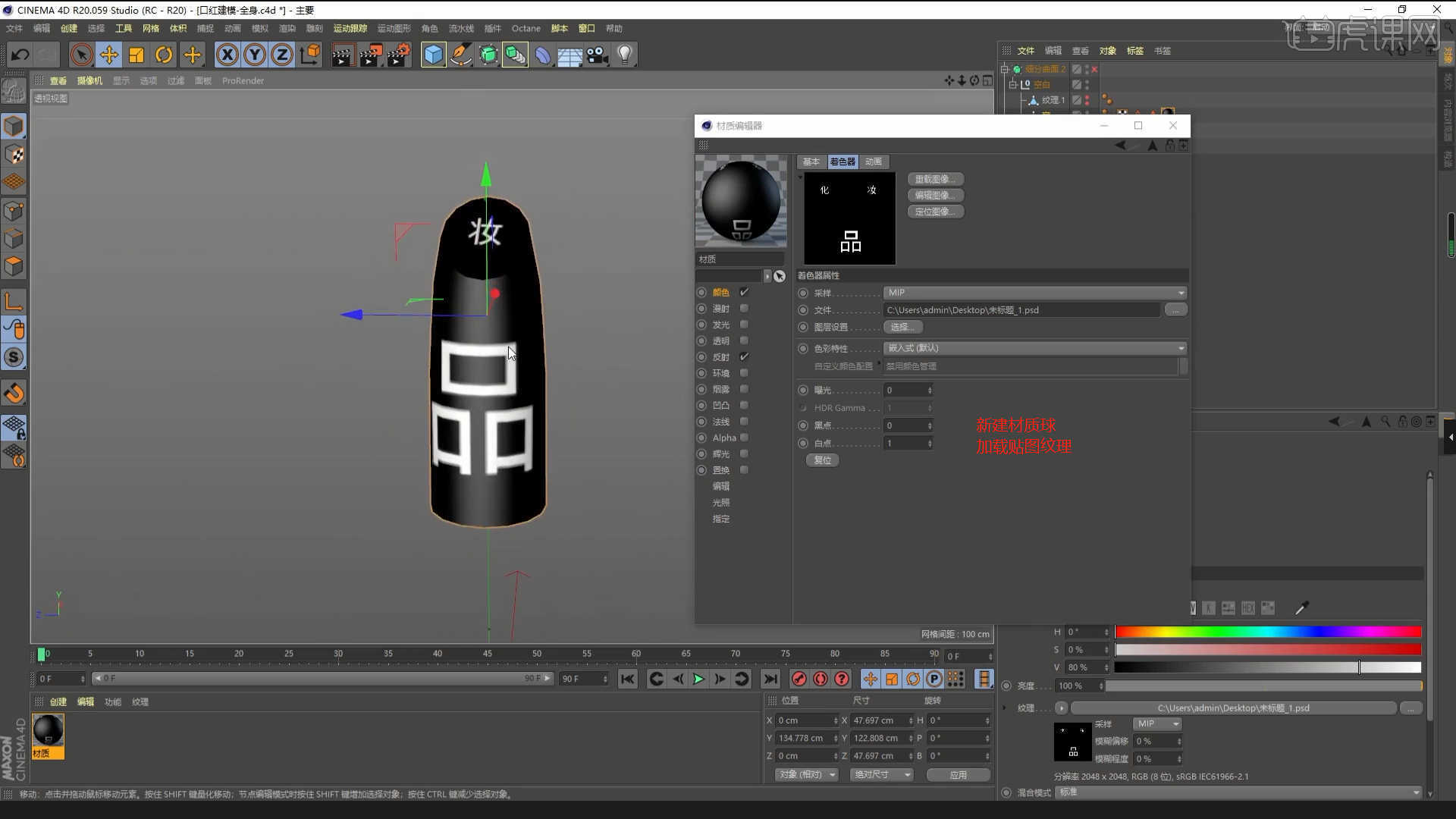1456x819 pixels.
Task: Adjust the 亮度 brightness slider
Action: (1264, 686)
